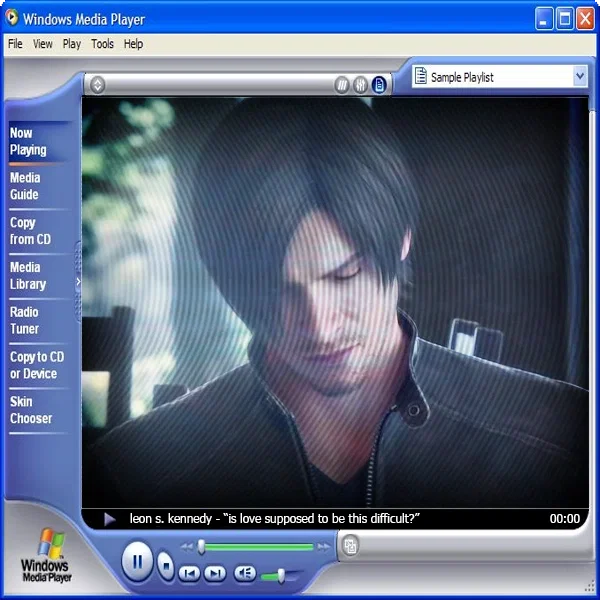Toggle the playlist pane button
Image resolution: width=600 pixels, height=600 pixels.
379,85
